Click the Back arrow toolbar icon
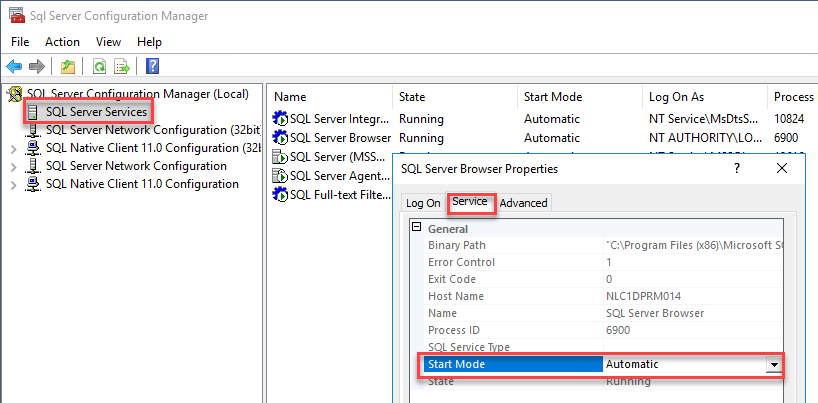 pos(14,67)
